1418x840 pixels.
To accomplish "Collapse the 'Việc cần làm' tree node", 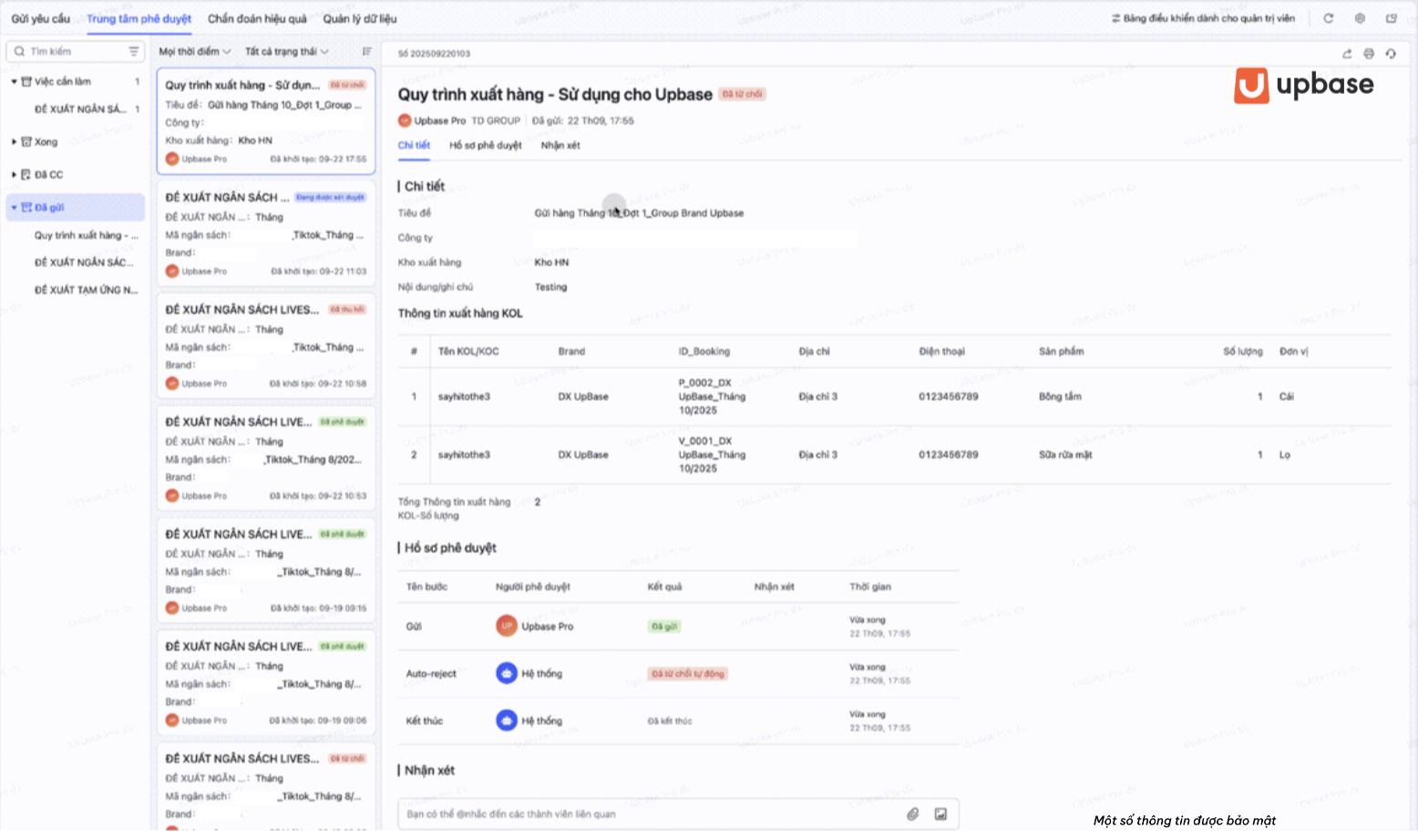I will click(x=14, y=82).
